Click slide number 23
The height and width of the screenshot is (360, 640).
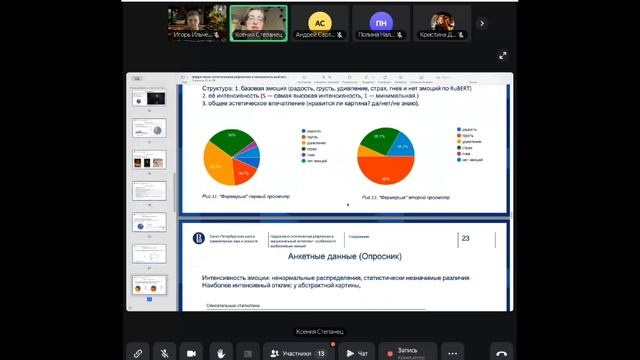click(465, 238)
